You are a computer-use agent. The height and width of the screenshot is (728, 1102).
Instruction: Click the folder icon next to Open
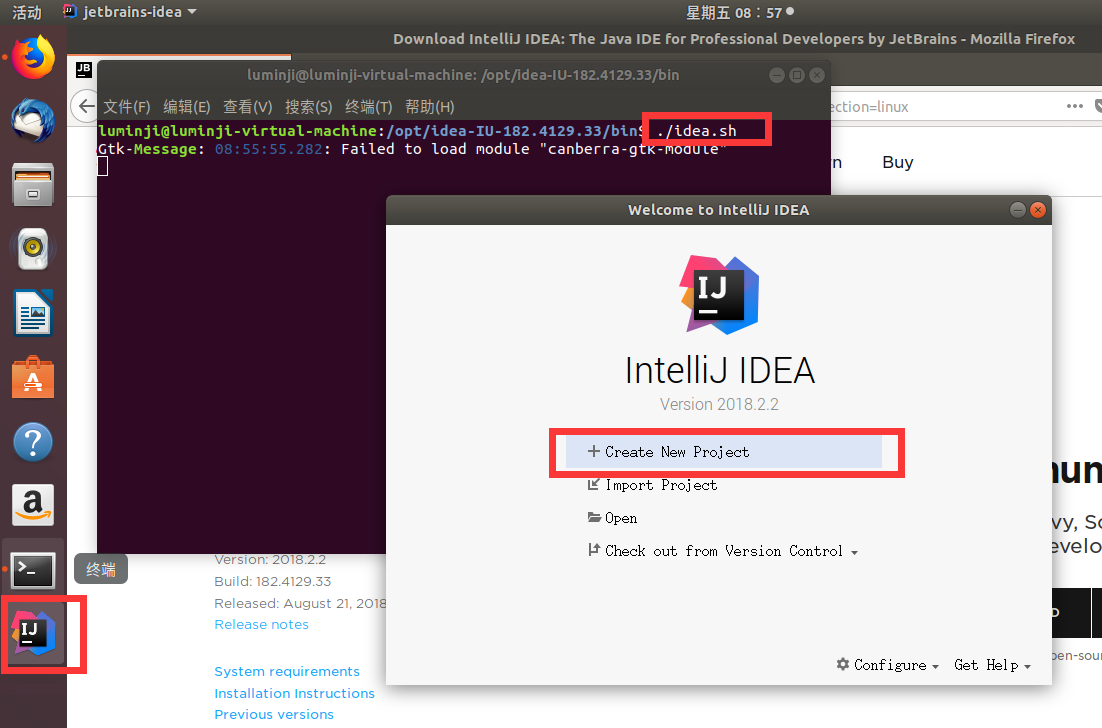coord(595,517)
